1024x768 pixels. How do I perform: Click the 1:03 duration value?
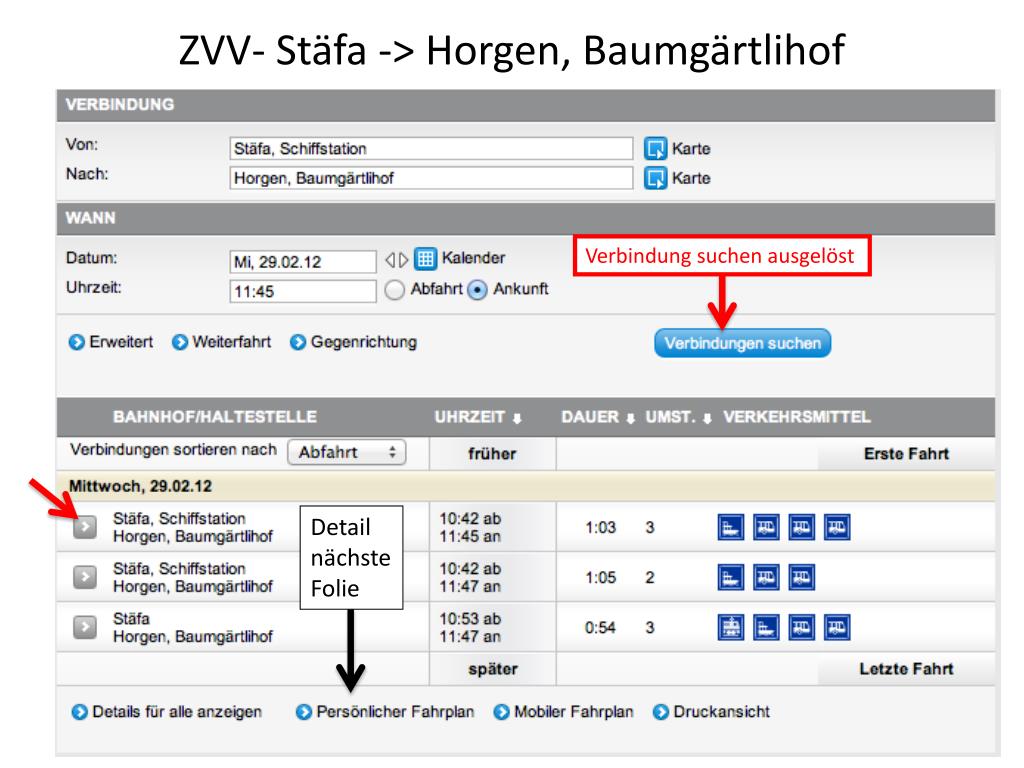click(600, 527)
